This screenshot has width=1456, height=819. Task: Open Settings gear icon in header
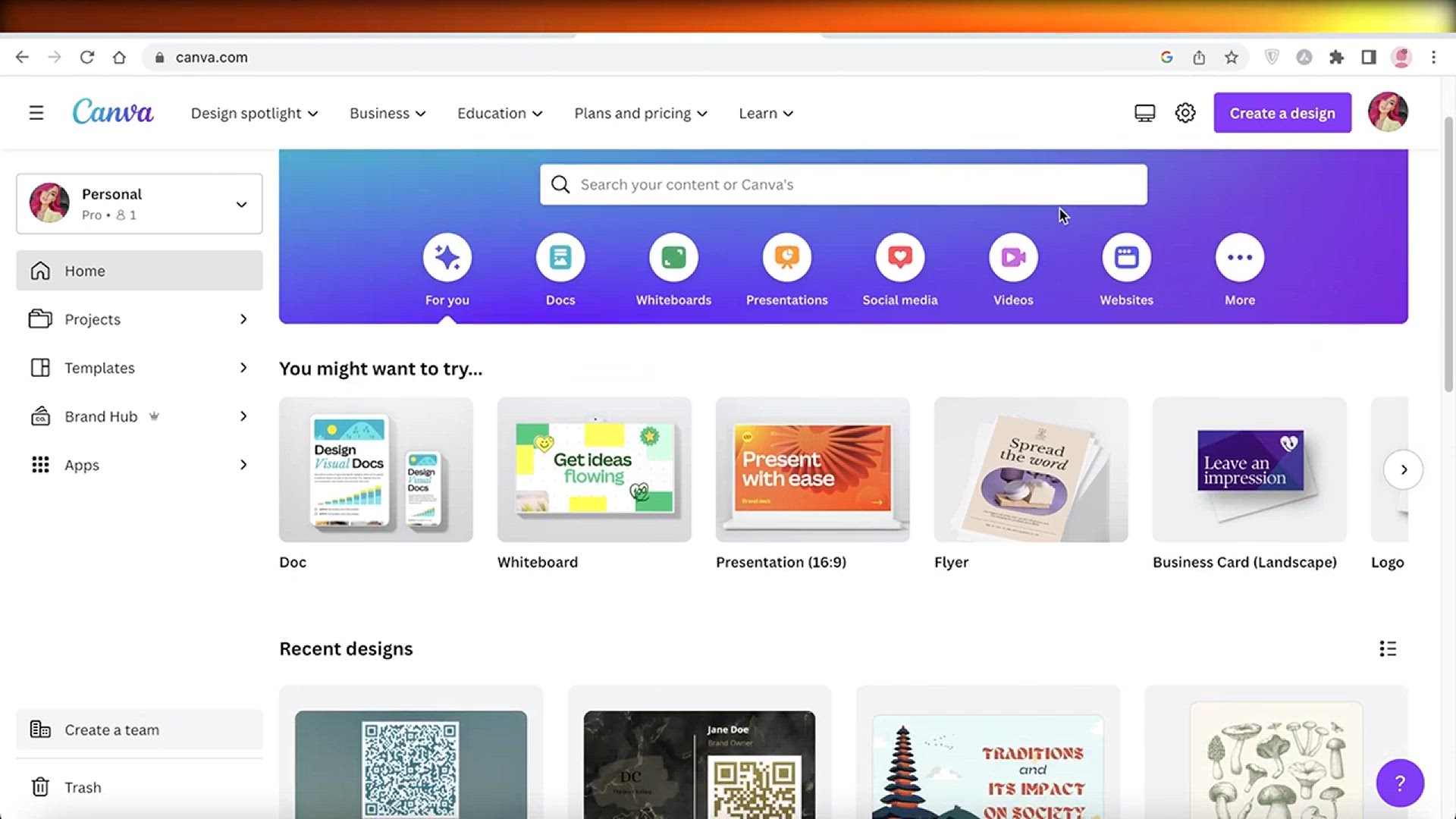[x=1185, y=113]
